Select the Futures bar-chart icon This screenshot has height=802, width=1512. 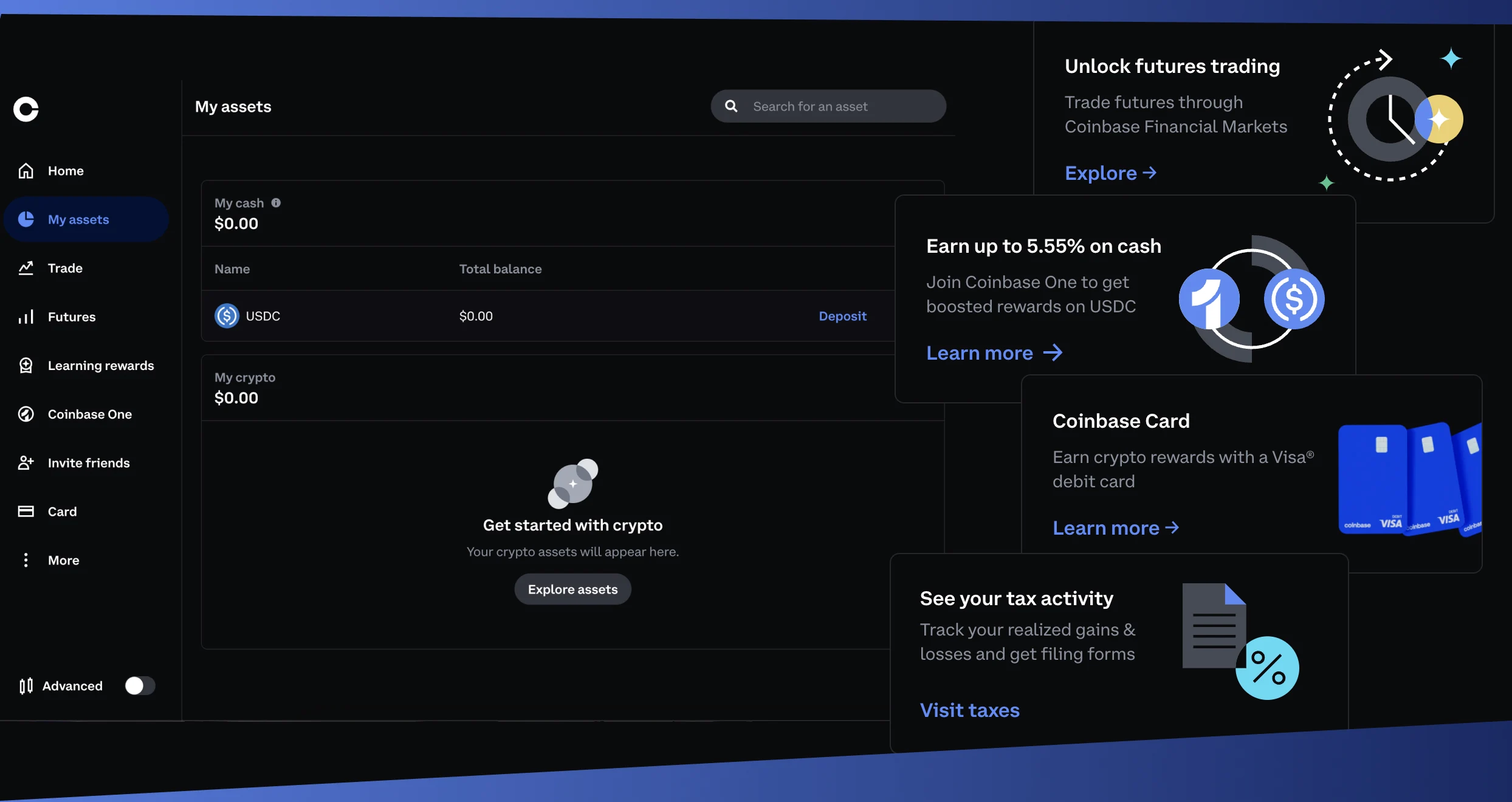(27, 317)
